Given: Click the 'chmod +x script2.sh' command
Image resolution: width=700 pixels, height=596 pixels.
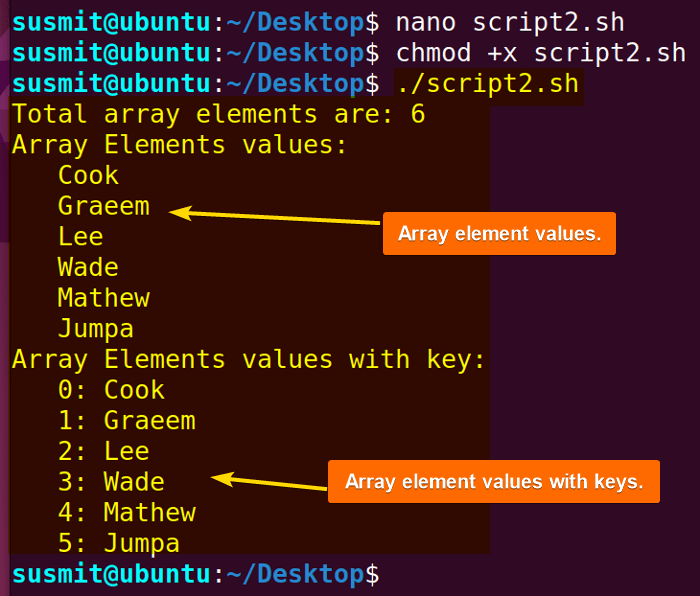Looking at the screenshot, I should coord(540,53).
